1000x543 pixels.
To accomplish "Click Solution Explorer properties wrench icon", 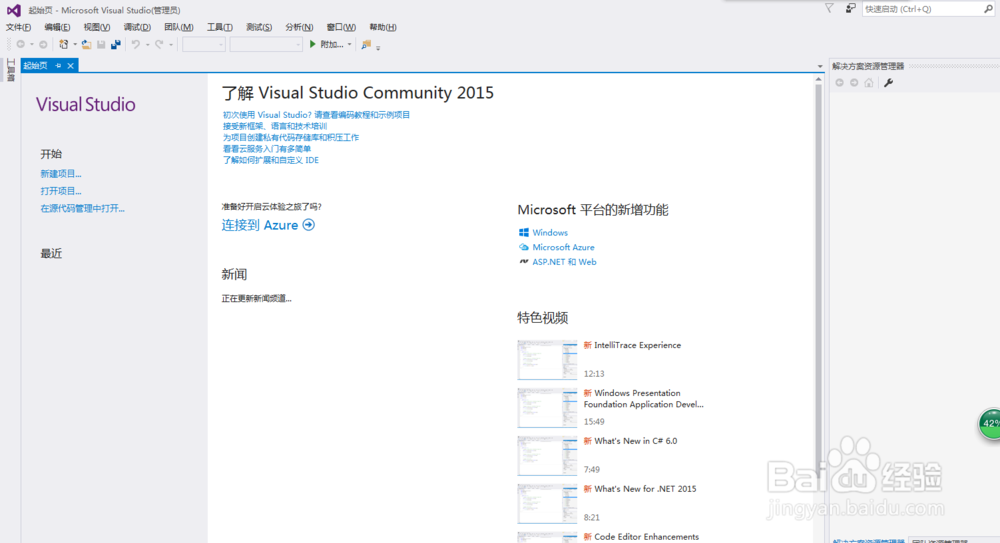I will click(x=888, y=83).
